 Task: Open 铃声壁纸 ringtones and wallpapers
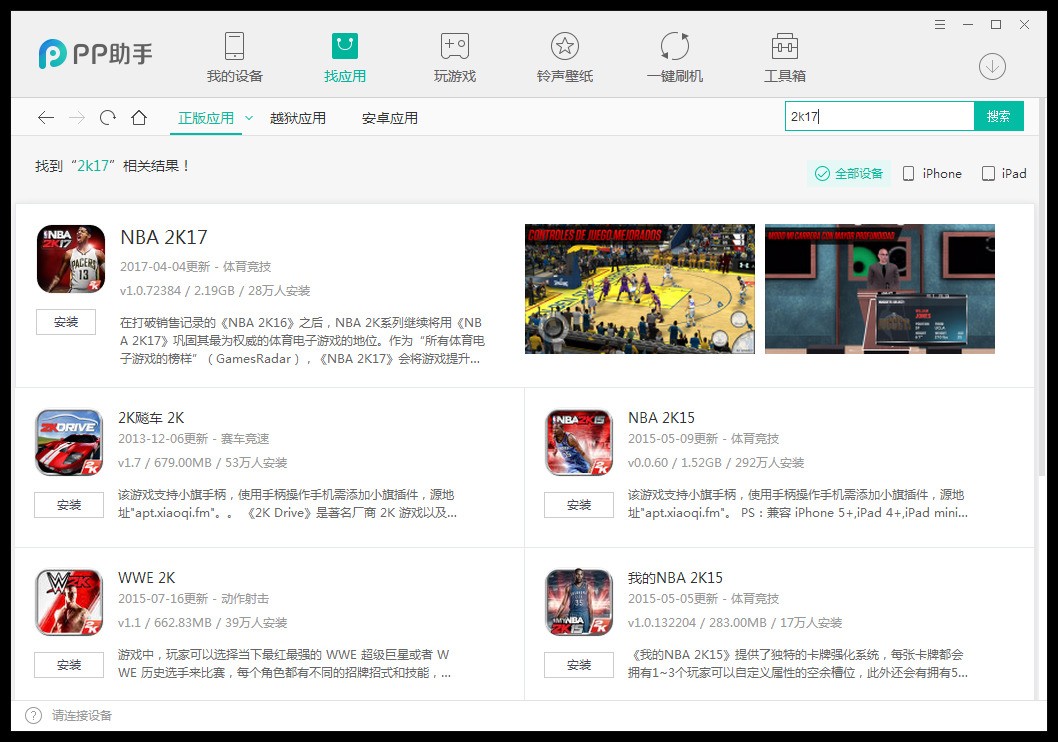click(565, 57)
